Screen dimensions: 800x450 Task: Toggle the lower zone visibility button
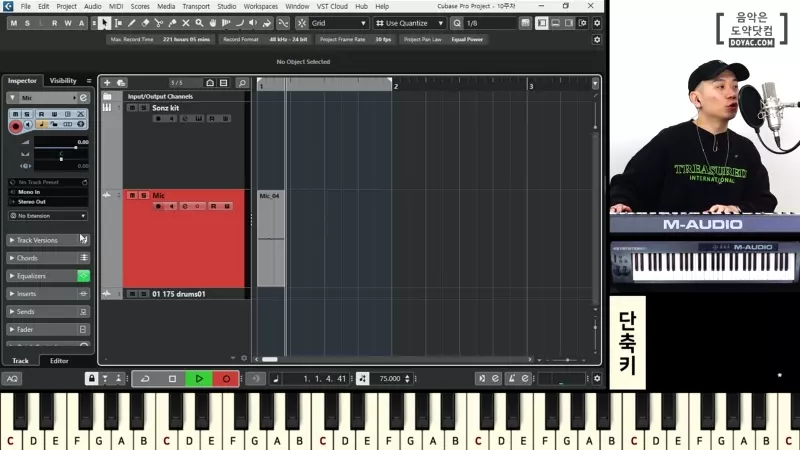click(556, 23)
